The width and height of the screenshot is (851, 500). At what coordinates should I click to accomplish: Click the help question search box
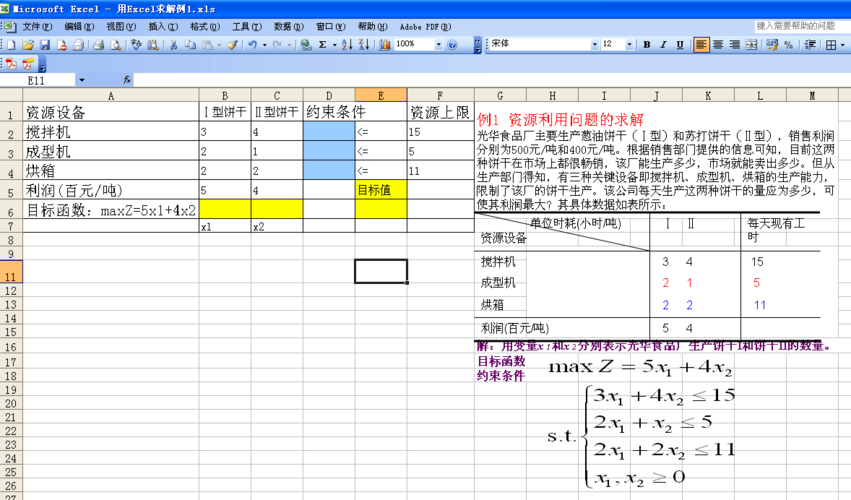[801, 26]
